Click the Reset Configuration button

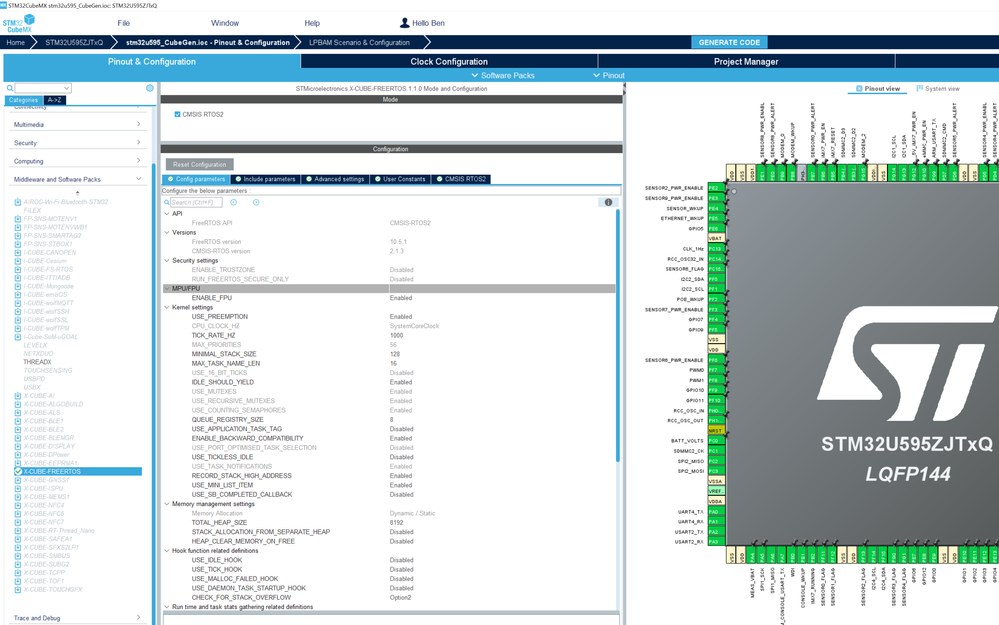199,164
